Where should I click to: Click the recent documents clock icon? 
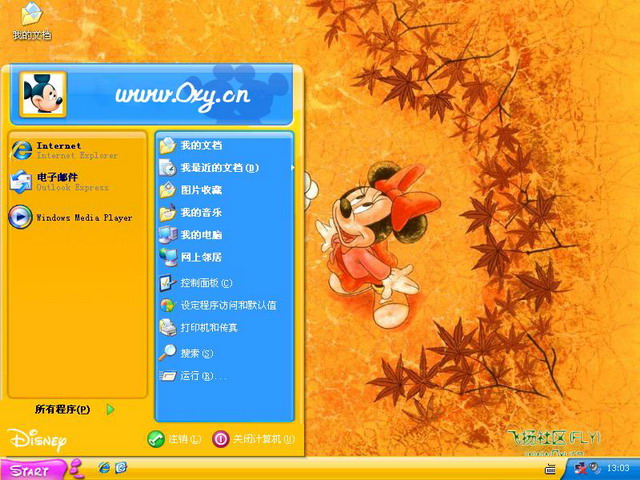pyautogui.click(x=167, y=168)
